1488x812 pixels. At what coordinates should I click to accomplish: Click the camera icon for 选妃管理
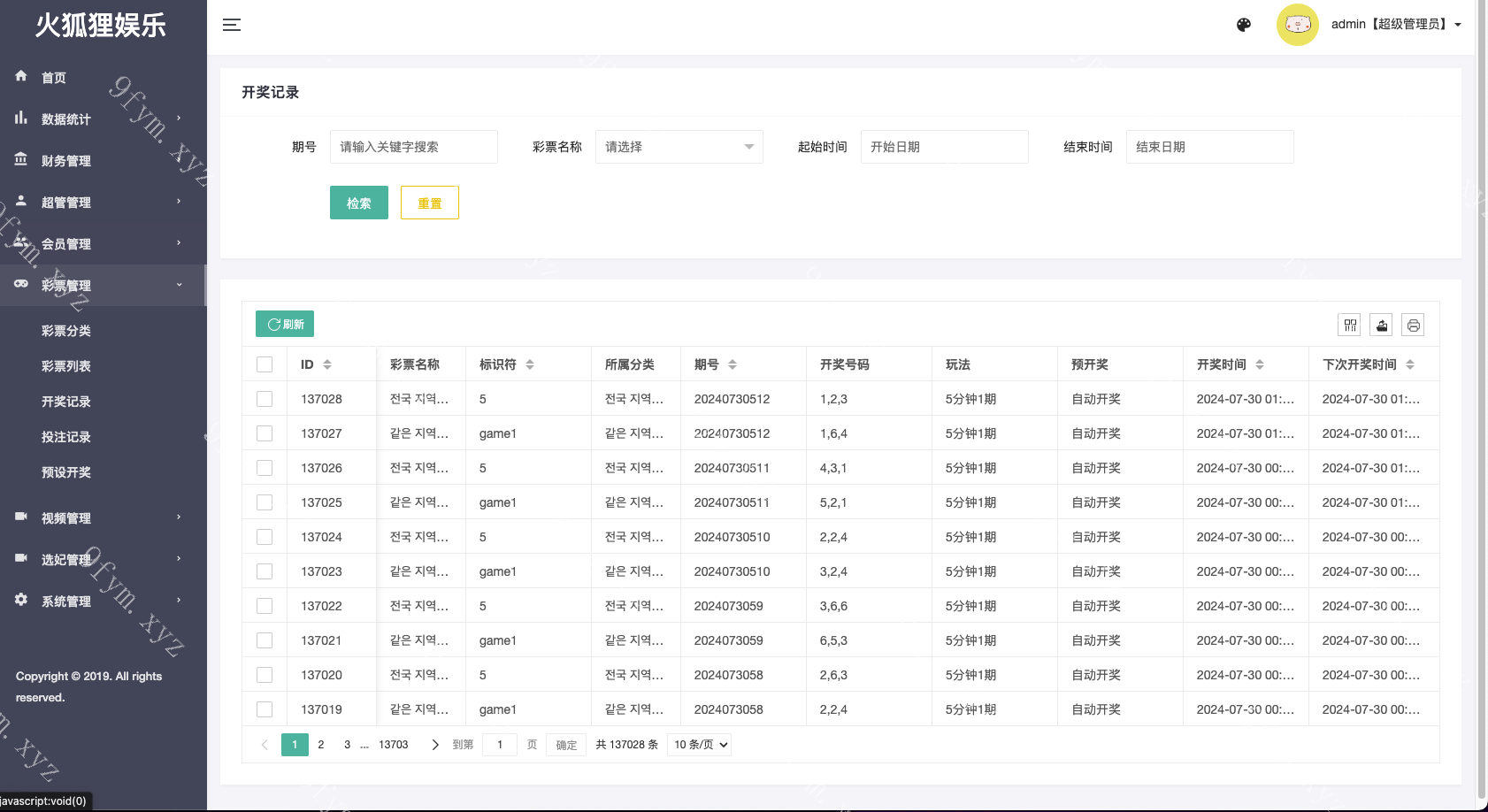[x=21, y=558]
